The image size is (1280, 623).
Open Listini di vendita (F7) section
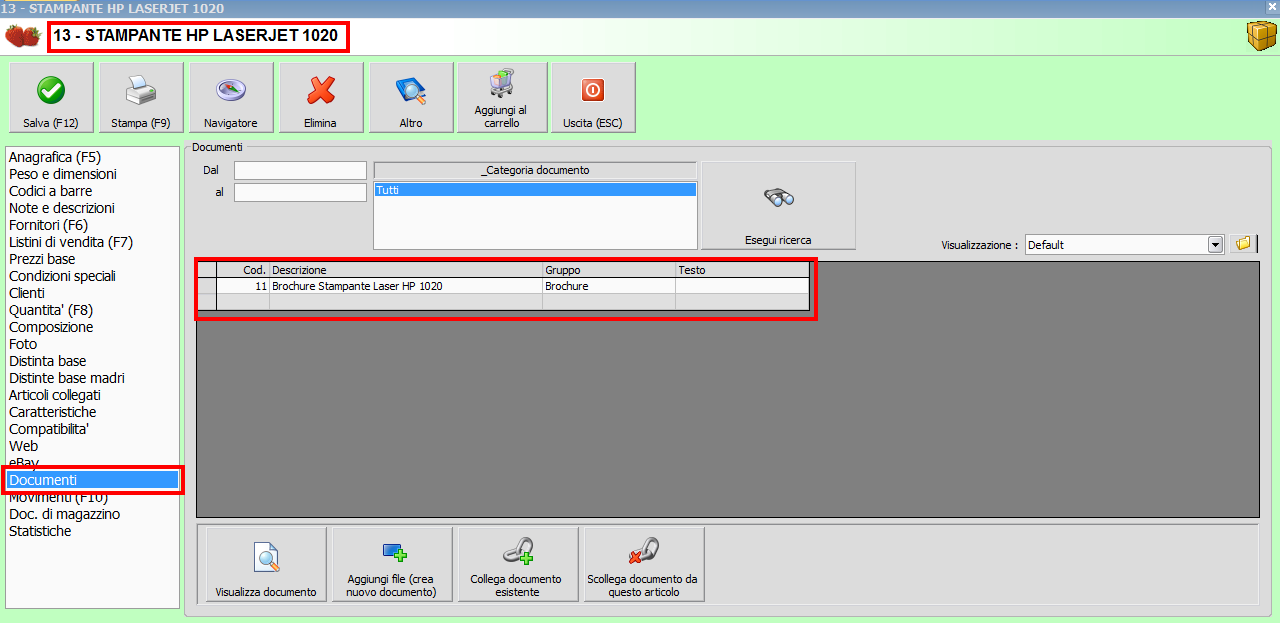click(71, 242)
